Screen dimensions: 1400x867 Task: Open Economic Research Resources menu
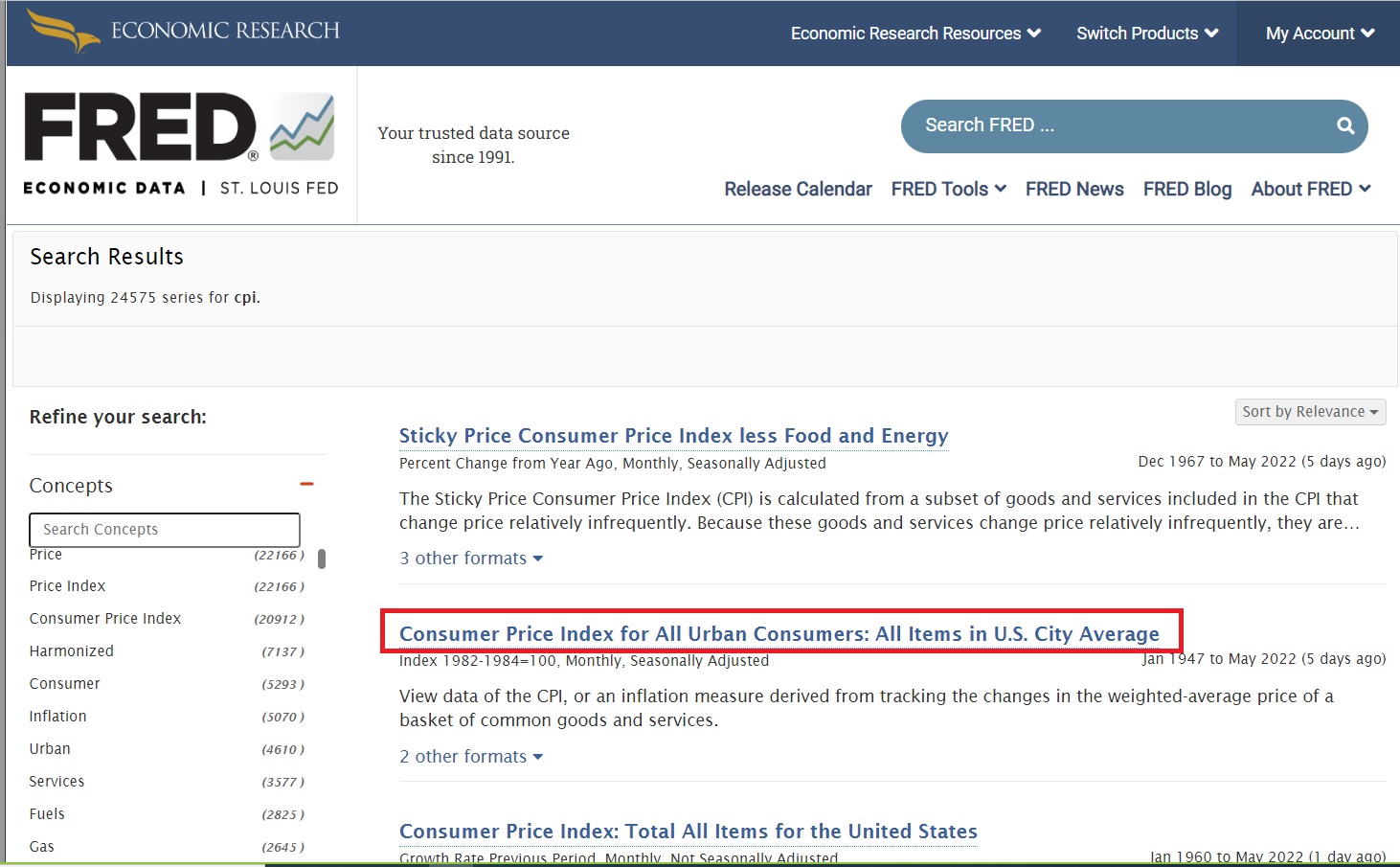pyautogui.click(x=915, y=34)
